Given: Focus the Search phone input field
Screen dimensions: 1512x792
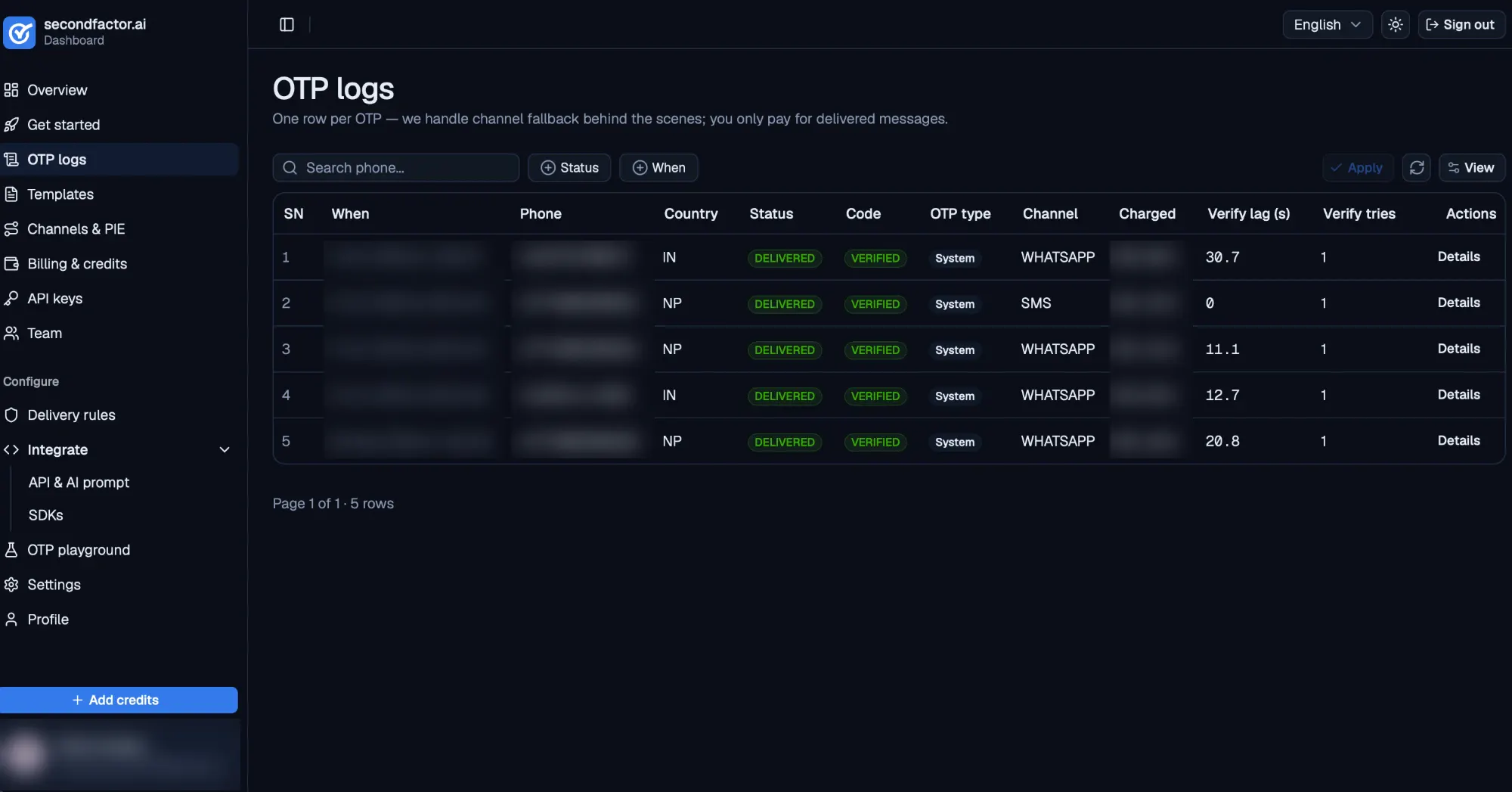Looking at the screenshot, I should (396, 168).
